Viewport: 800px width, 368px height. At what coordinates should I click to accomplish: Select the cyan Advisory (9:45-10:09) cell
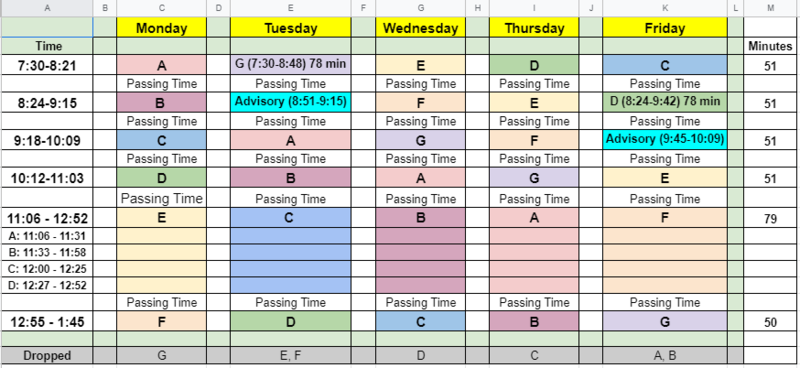pyautogui.click(x=665, y=139)
